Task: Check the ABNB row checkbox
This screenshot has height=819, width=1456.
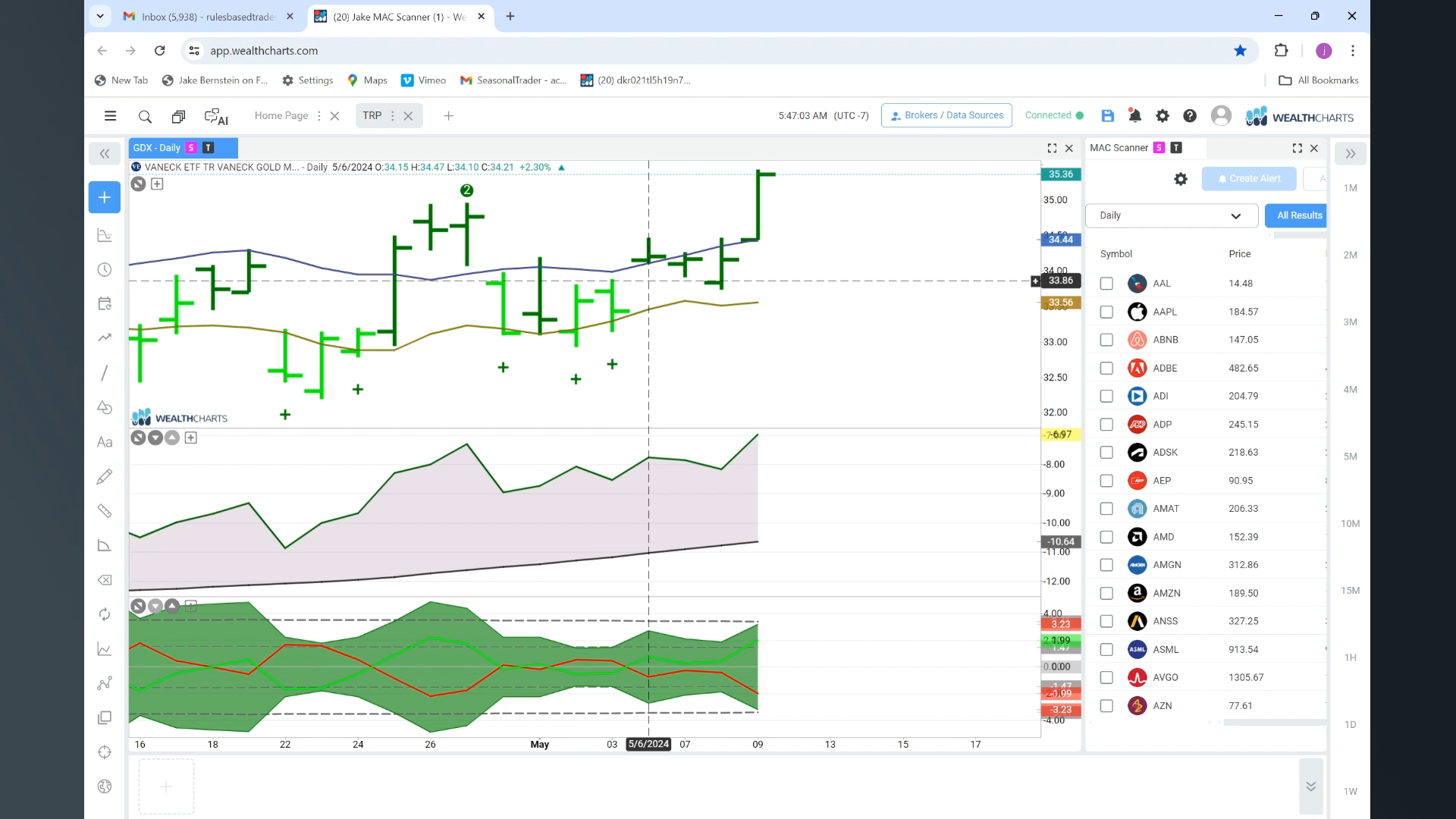Action: (x=1106, y=340)
